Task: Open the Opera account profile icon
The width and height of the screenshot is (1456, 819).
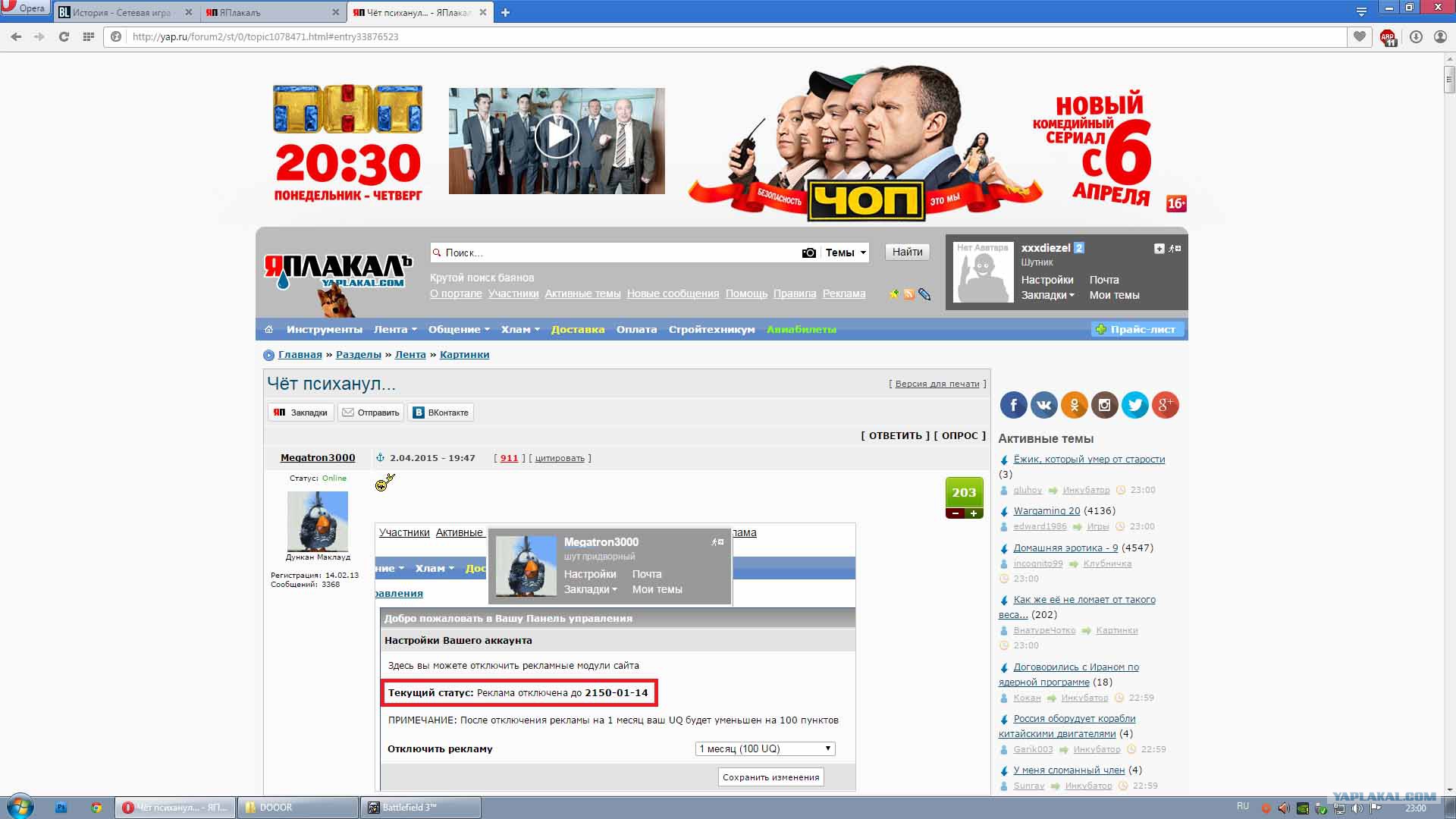Action: (1440, 36)
